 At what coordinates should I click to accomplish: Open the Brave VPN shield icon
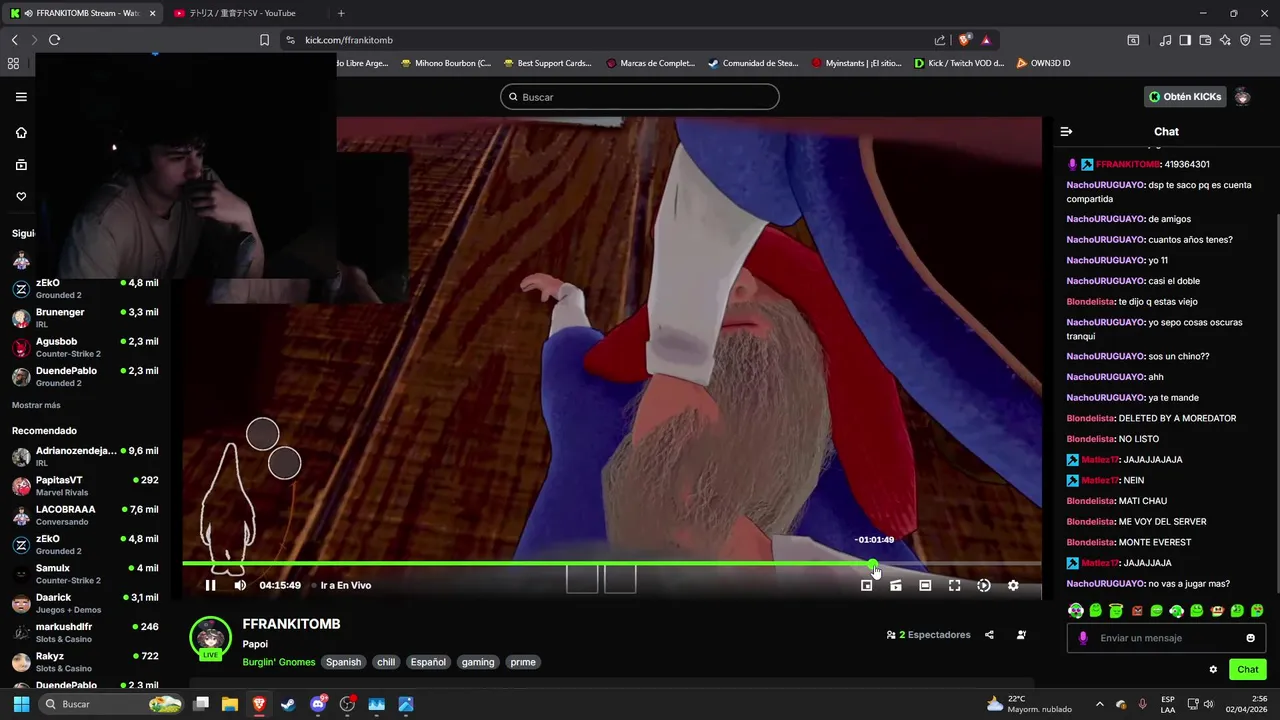(x=1245, y=40)
